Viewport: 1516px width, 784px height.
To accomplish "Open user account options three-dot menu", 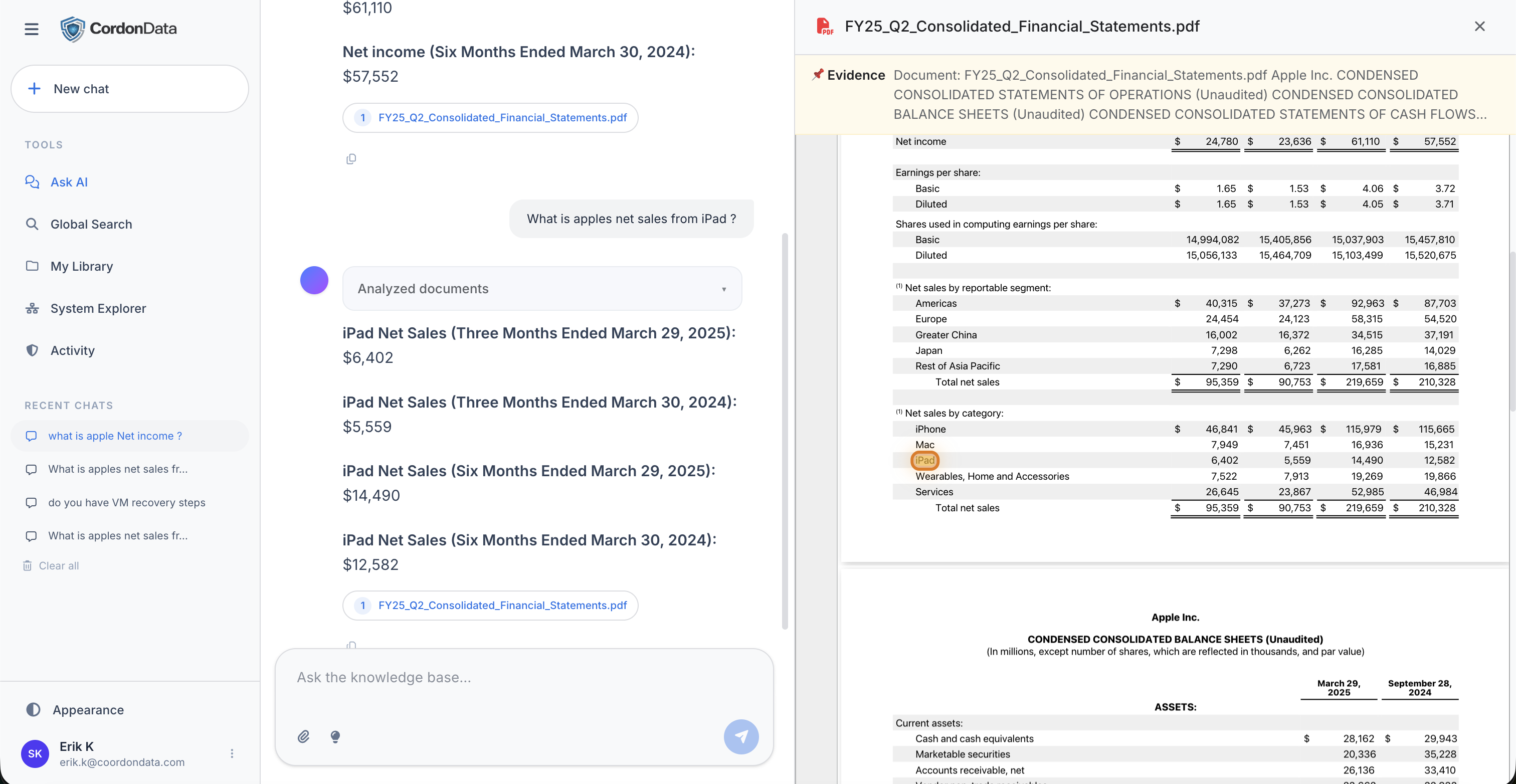I will tap(232, 753).
